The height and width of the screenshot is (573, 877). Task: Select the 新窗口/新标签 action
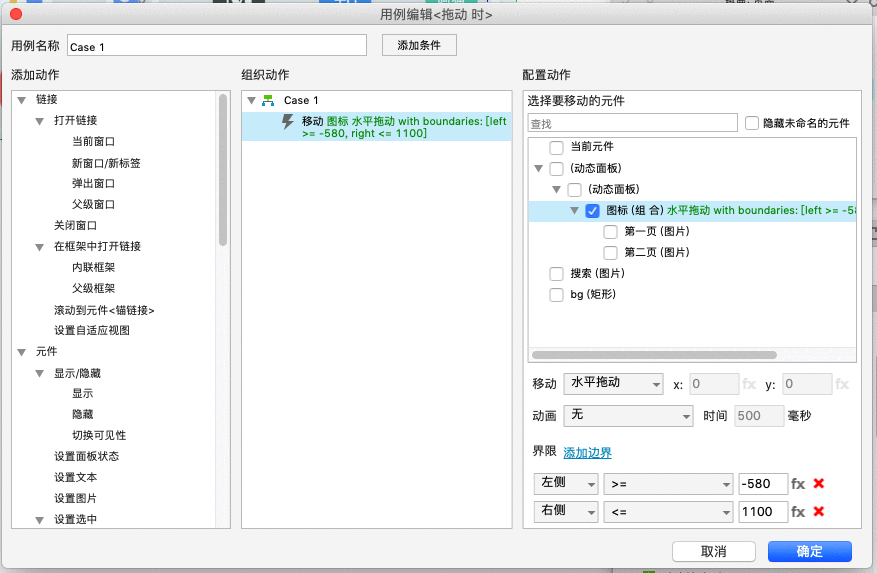pyautogui.click(x=106, y=163)
